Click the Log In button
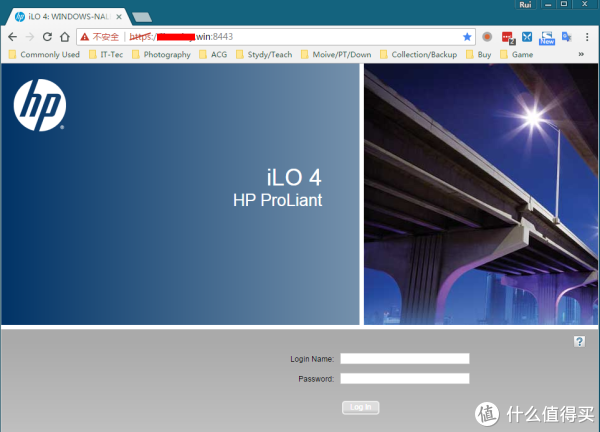 pos(360,407)
